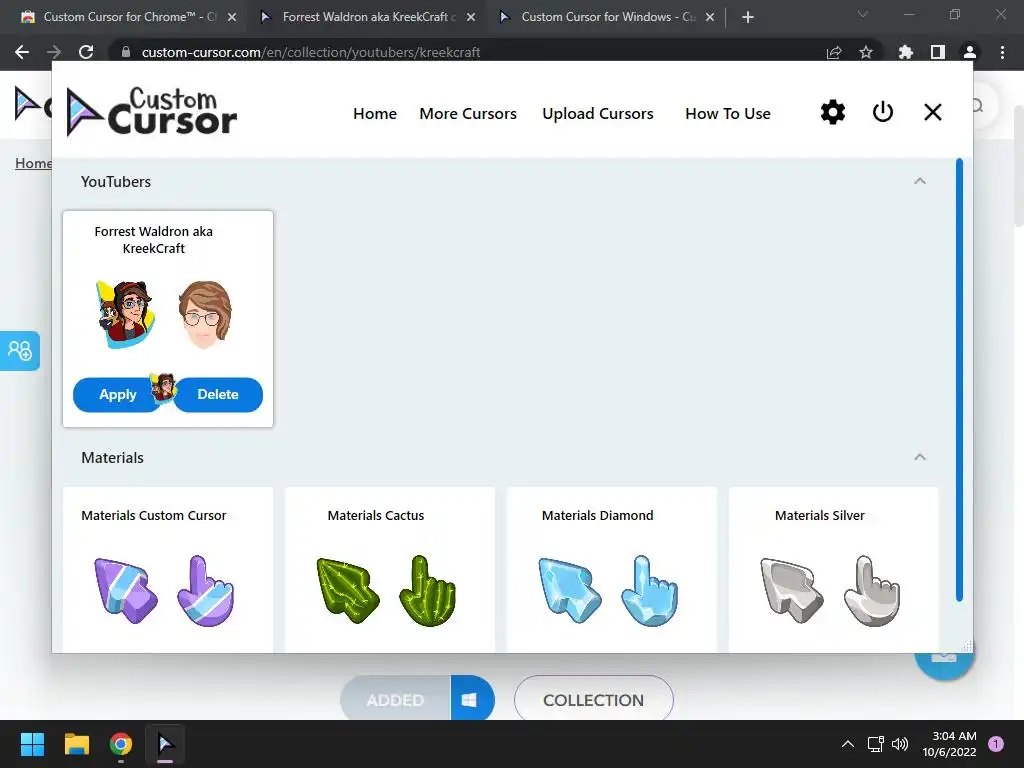The image size is (1024, 768).
Task: Switch to Forrest Waldron aka KreekCraft tab
Action: (x=366, y=17)
